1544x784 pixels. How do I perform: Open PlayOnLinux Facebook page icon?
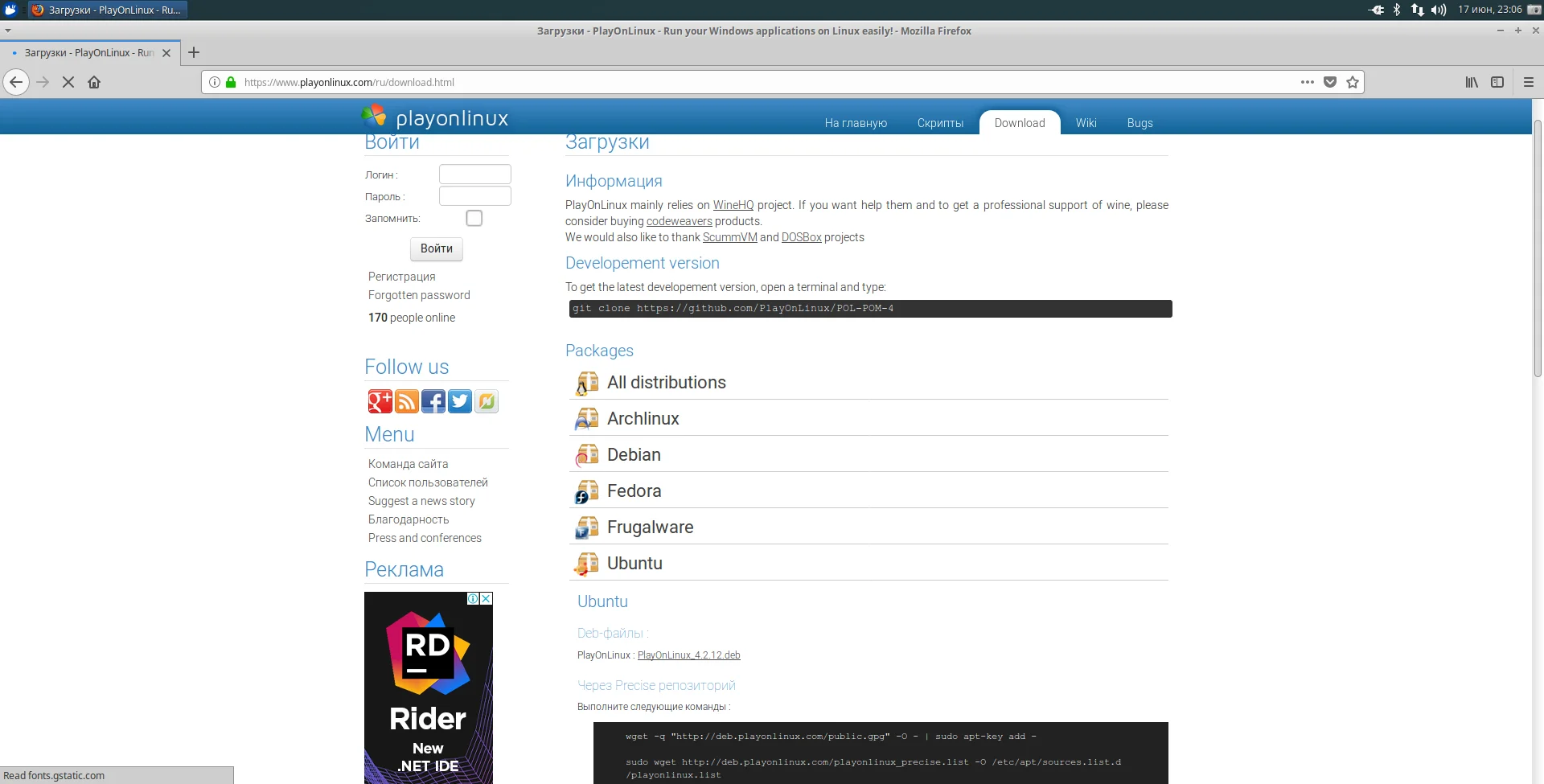[x=433, y=401]
